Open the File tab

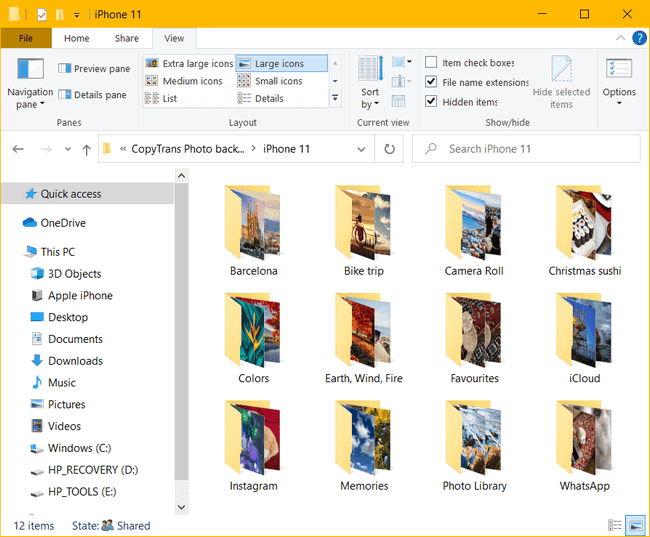26,38
